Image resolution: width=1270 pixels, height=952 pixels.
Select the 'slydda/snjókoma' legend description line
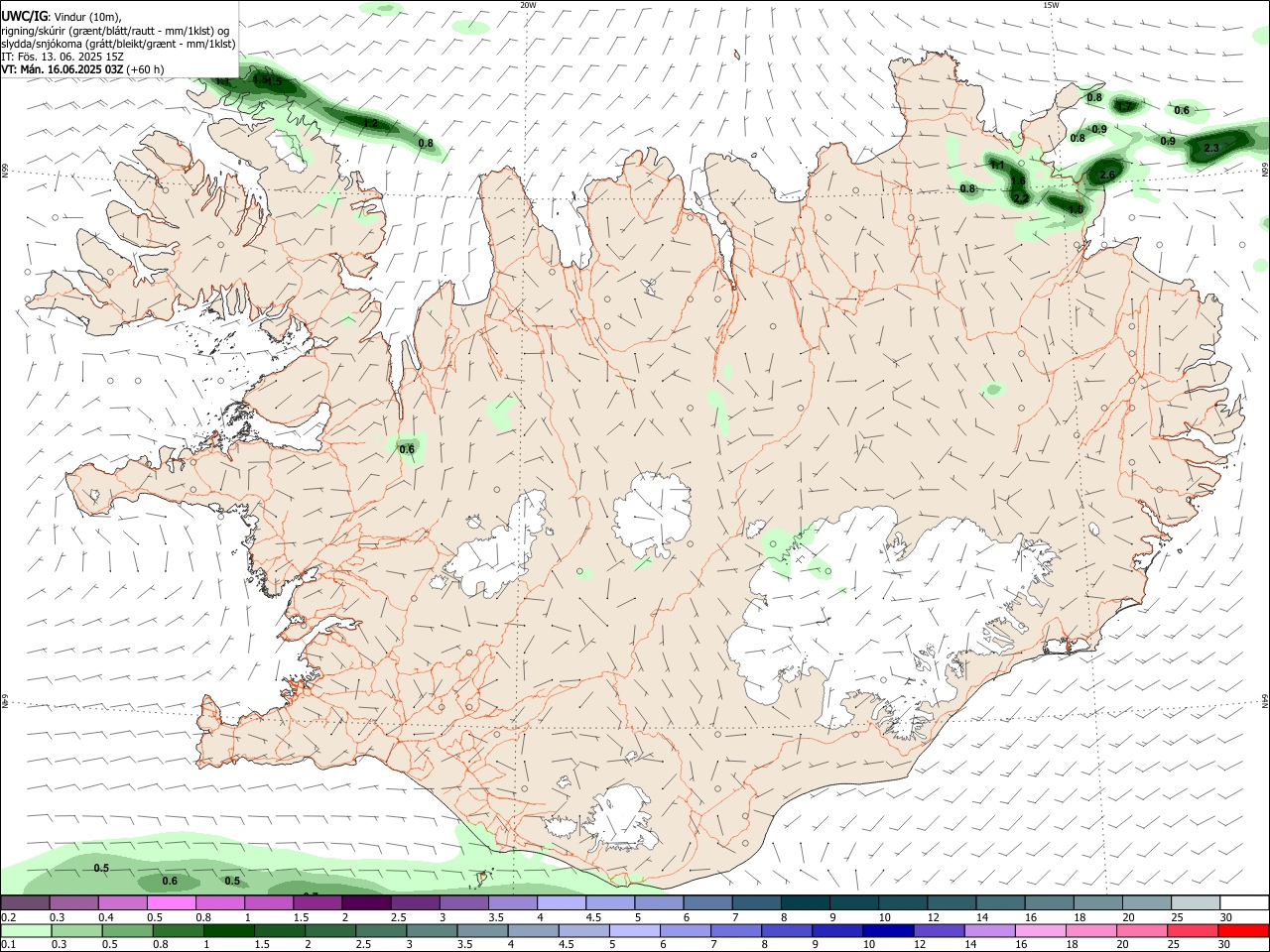118,44
